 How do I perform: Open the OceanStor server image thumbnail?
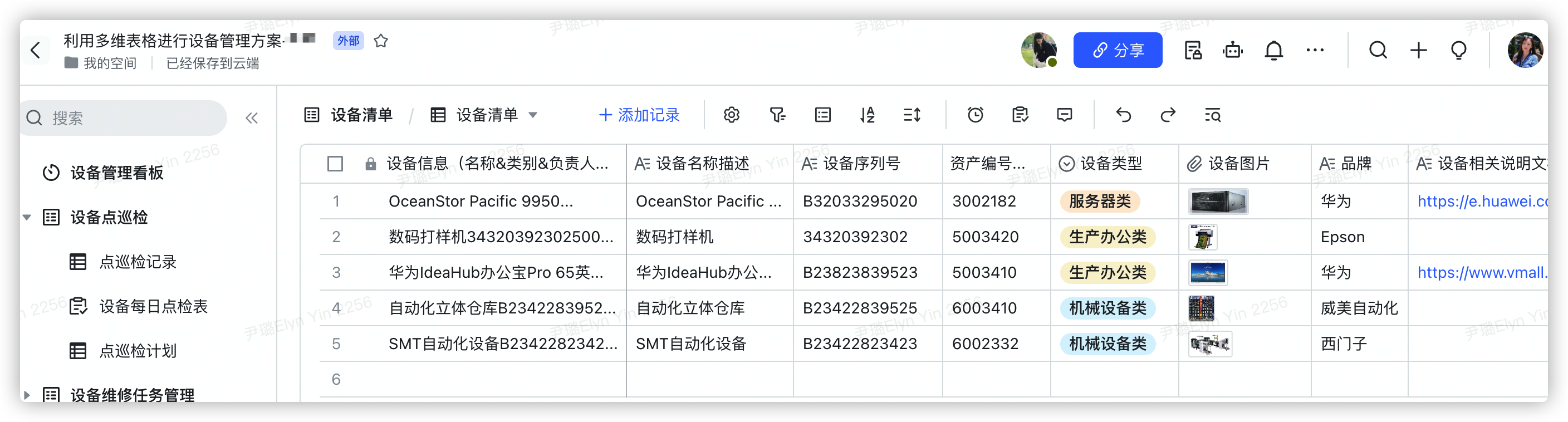pos(1217,202)
